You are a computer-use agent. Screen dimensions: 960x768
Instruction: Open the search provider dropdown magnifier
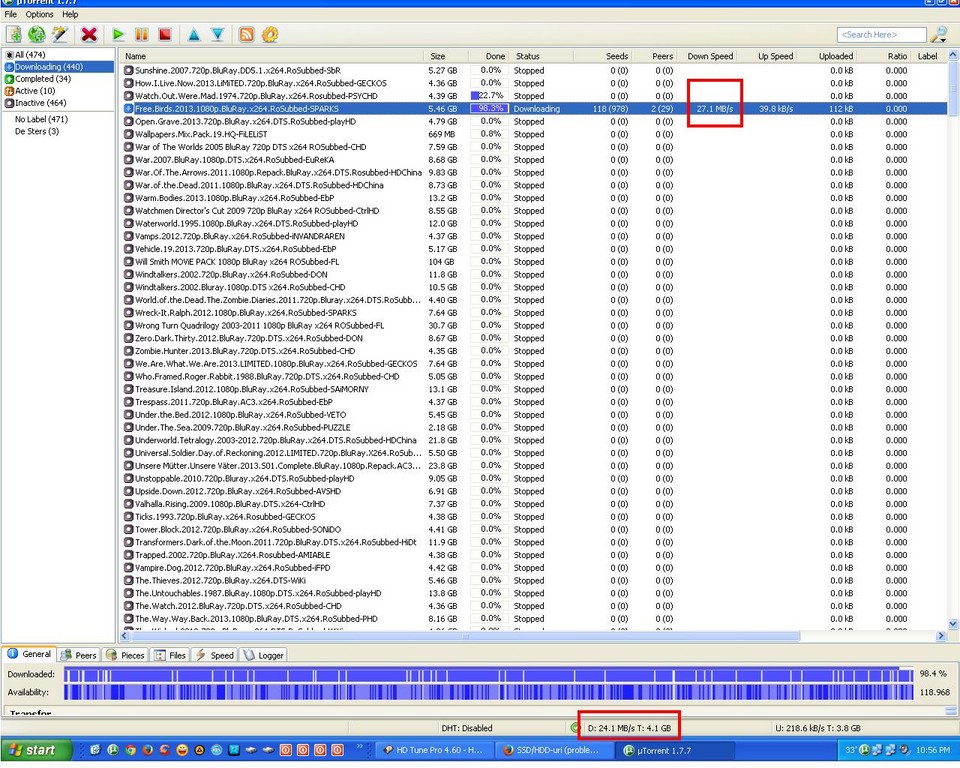(939, 35)
